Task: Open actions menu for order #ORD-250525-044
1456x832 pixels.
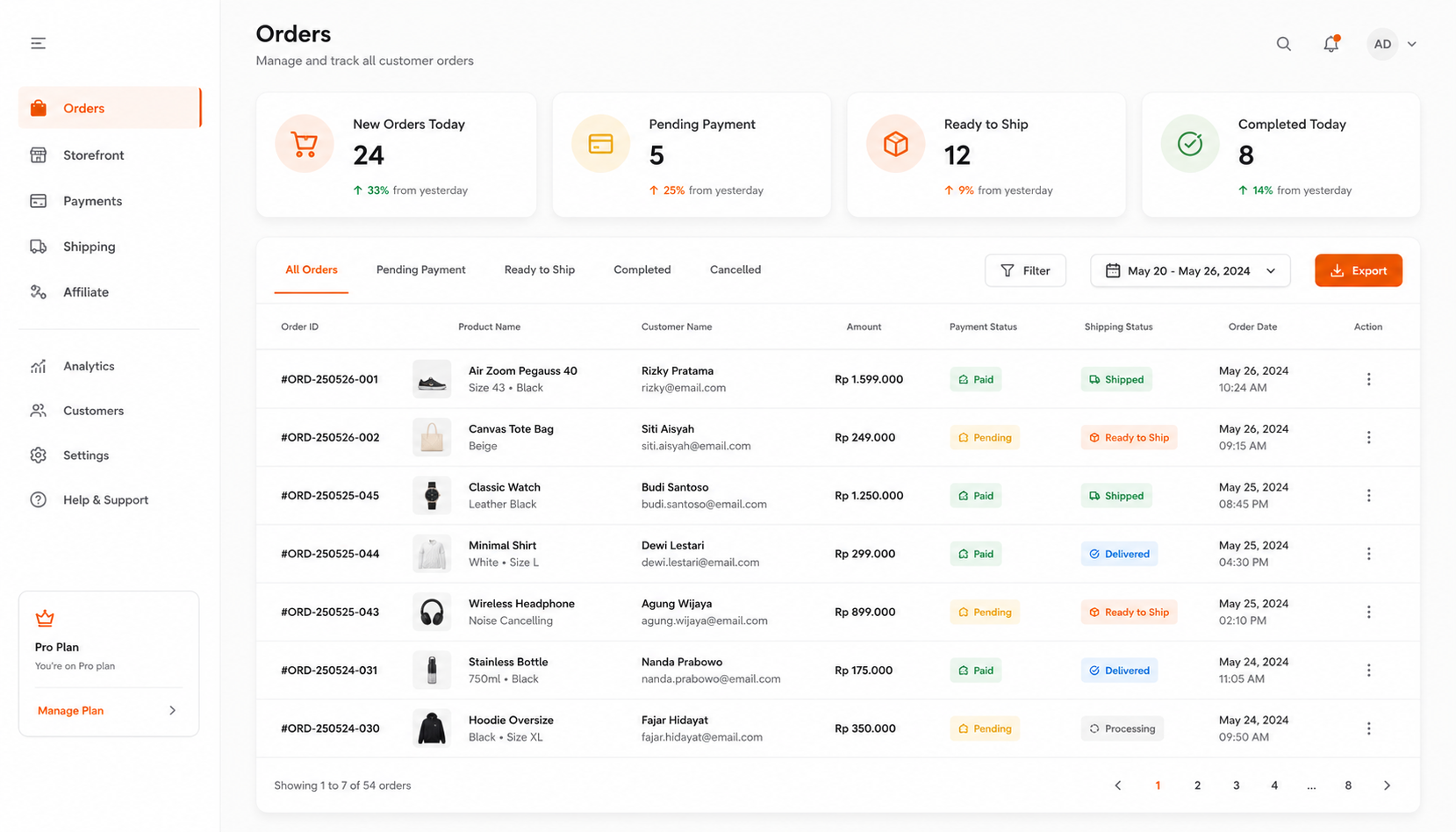Action: 1368,554
